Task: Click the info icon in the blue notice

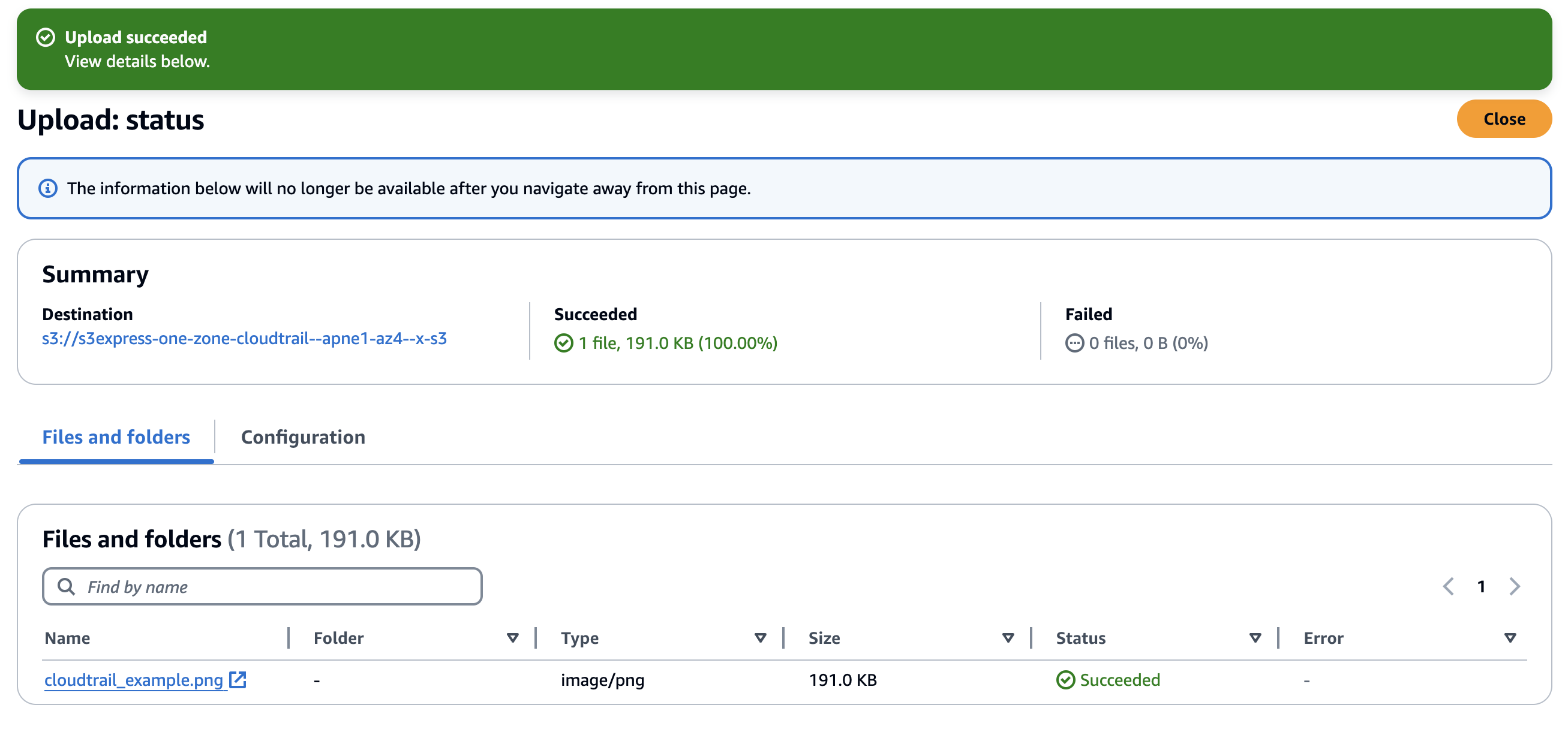Action: [x=48, y=188]
